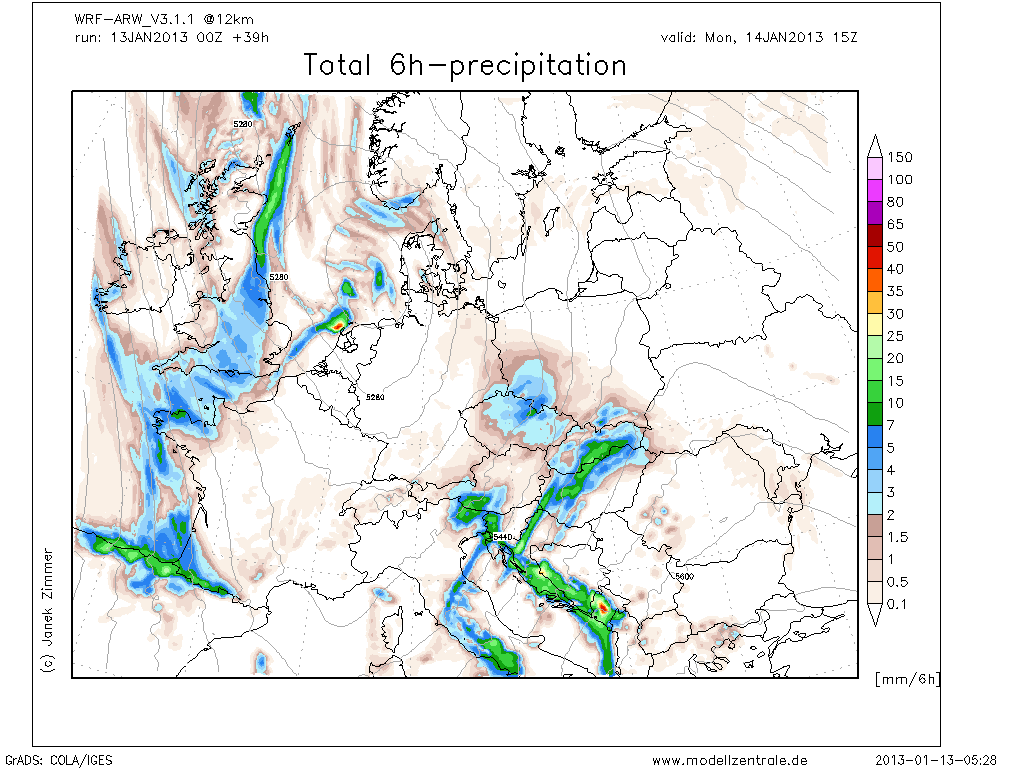Pick the yellow-orange swatch between 30 and 35
Image resolution: width=1024 pixels, height=768 pixels.
pos(875,302)
